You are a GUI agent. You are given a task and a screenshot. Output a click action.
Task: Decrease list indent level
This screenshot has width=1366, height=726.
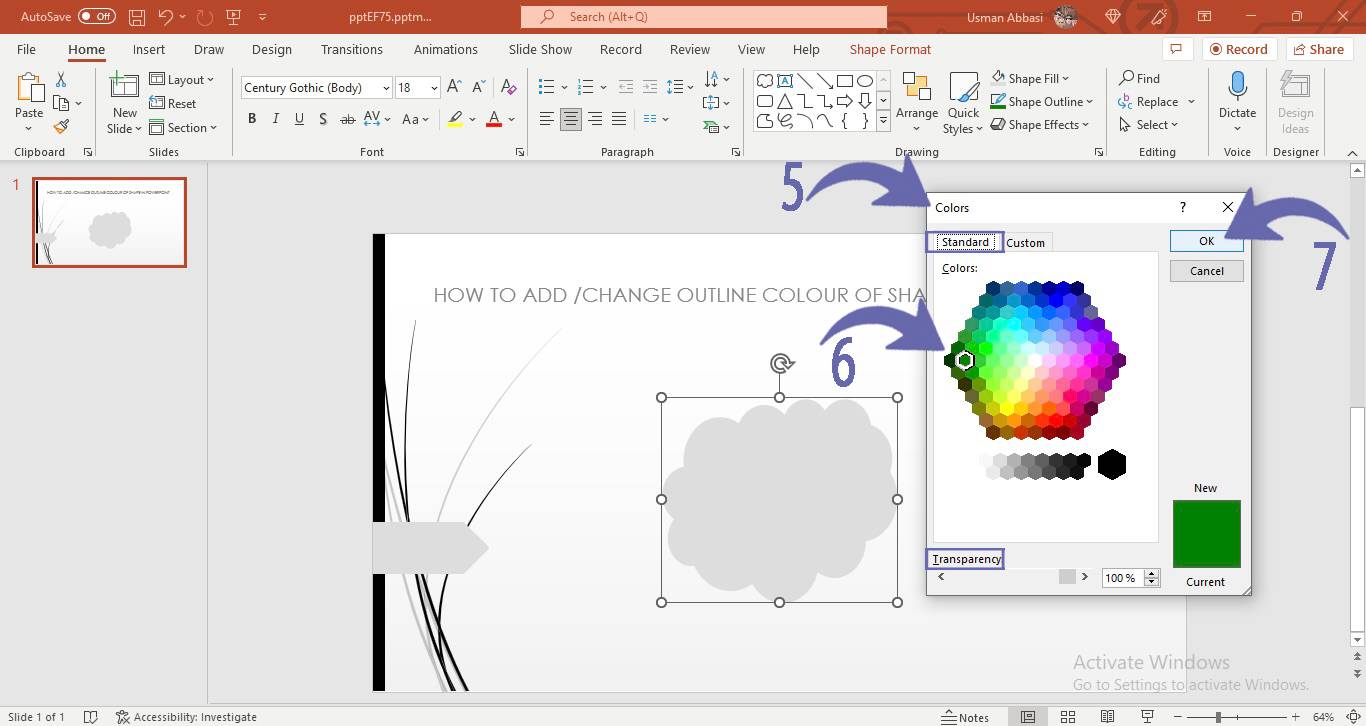pos(626,87)
